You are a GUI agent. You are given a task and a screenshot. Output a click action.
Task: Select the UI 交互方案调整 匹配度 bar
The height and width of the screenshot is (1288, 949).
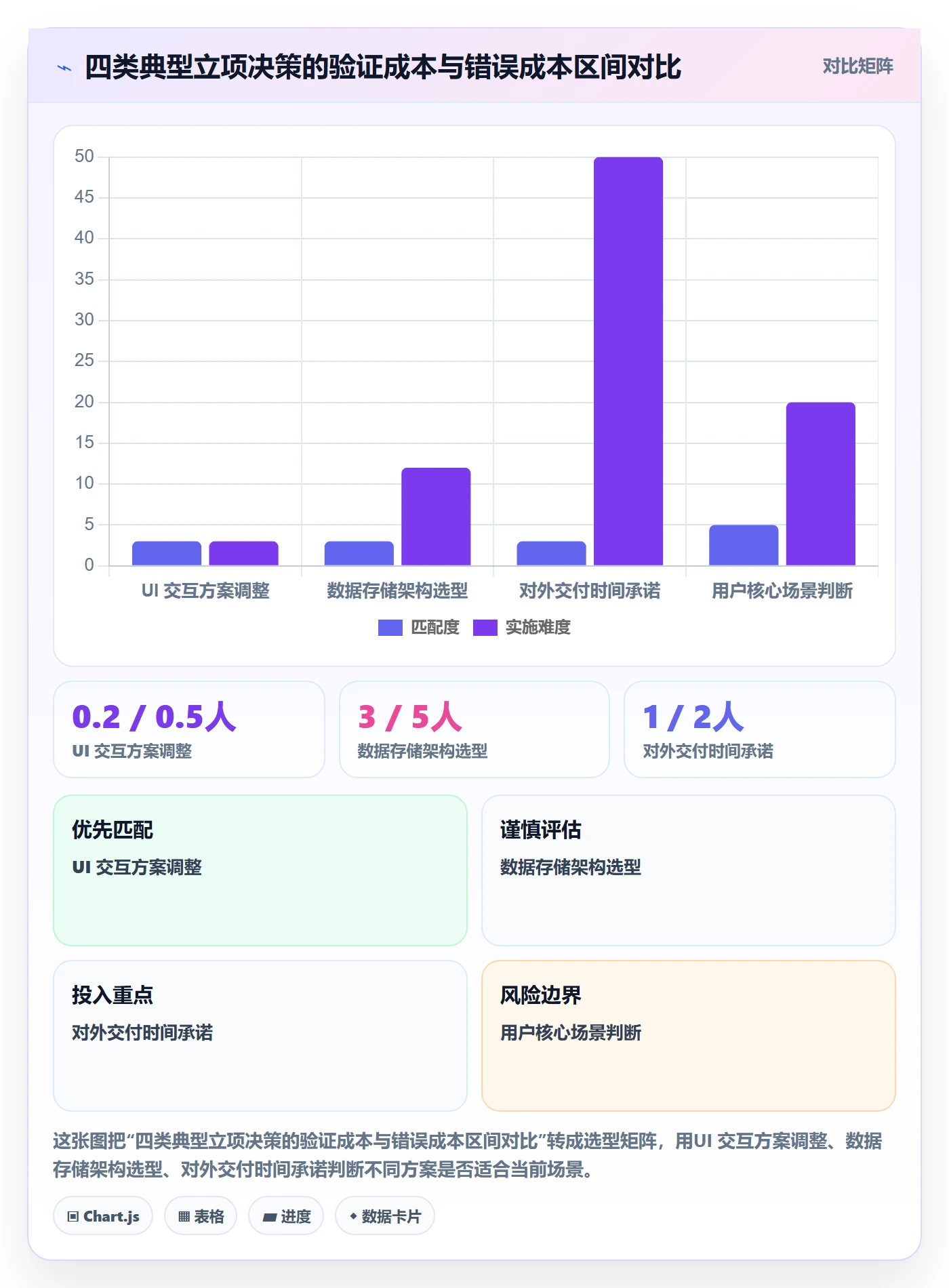(167, 553)
